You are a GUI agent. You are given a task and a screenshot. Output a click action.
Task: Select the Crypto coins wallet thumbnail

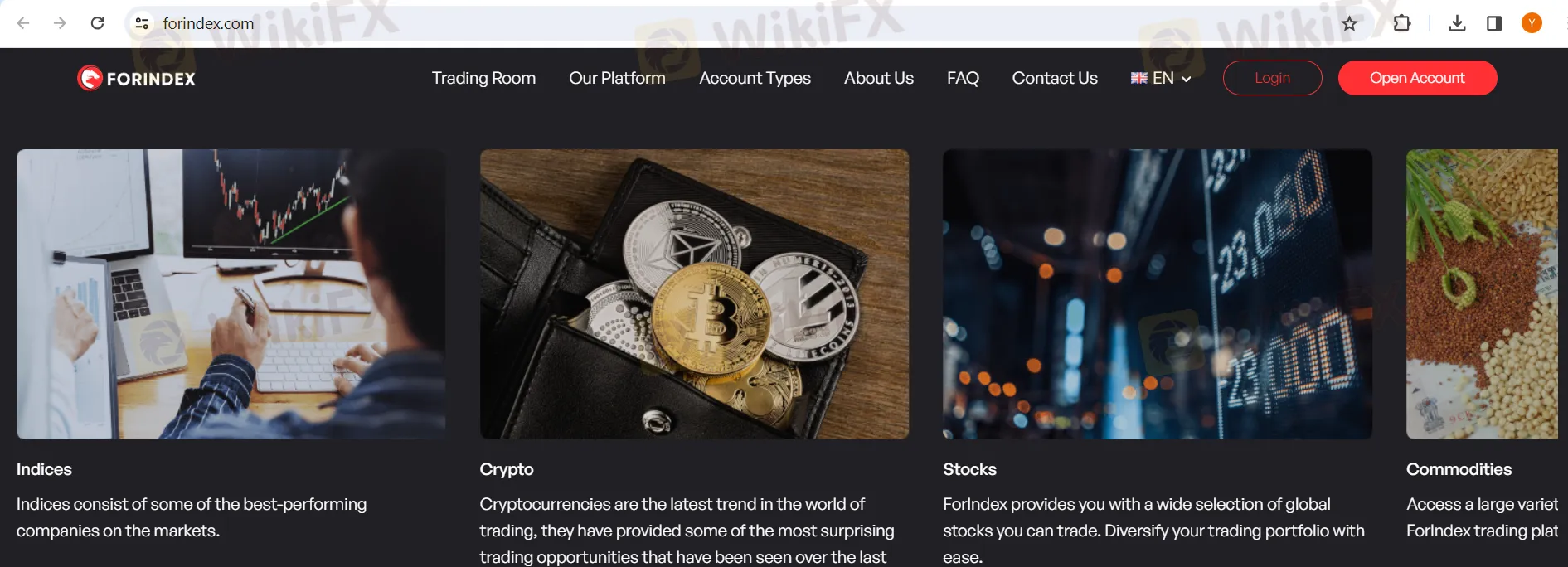click(x=694, y=294)
